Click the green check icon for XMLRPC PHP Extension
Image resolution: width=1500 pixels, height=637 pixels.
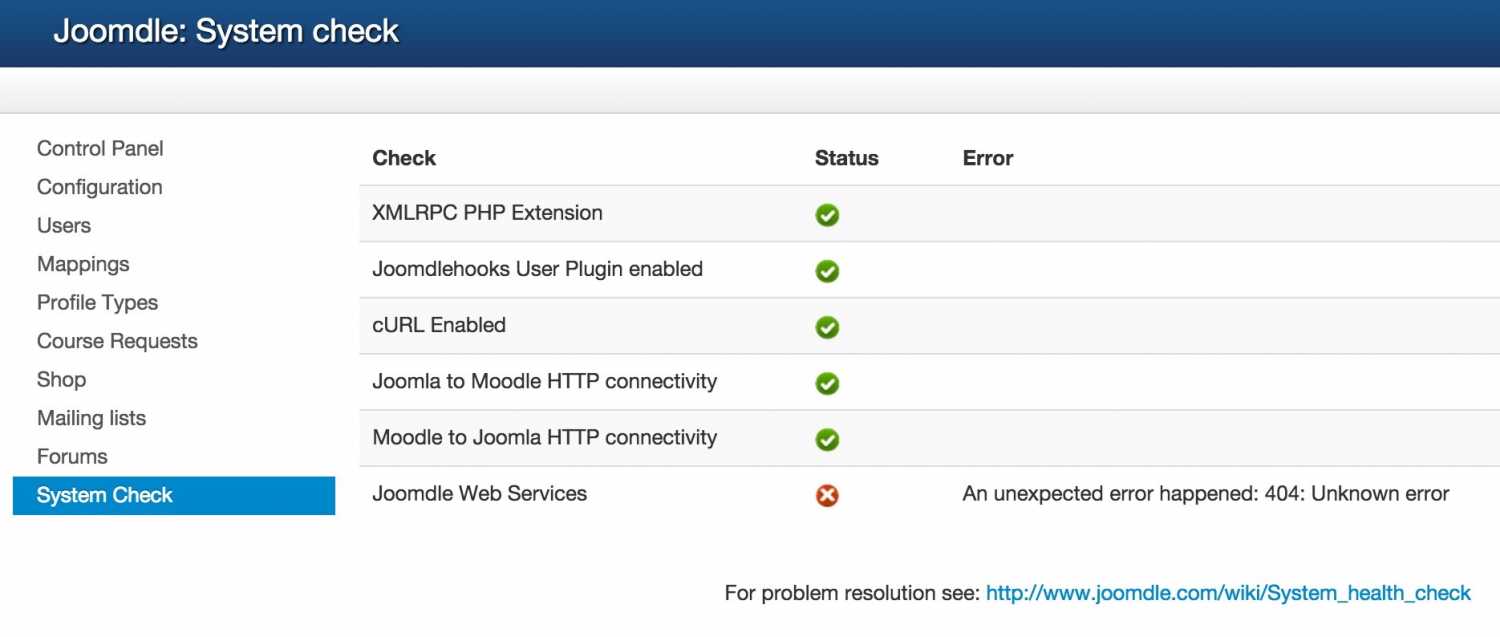pyautogui.click(x=827, y=215)
